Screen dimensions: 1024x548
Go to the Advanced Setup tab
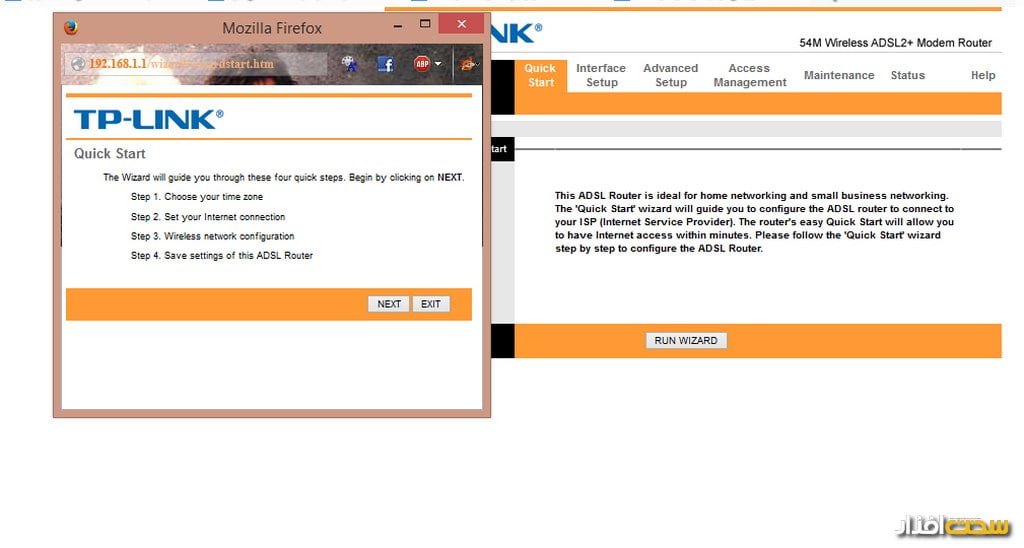(x=670, y=76)
